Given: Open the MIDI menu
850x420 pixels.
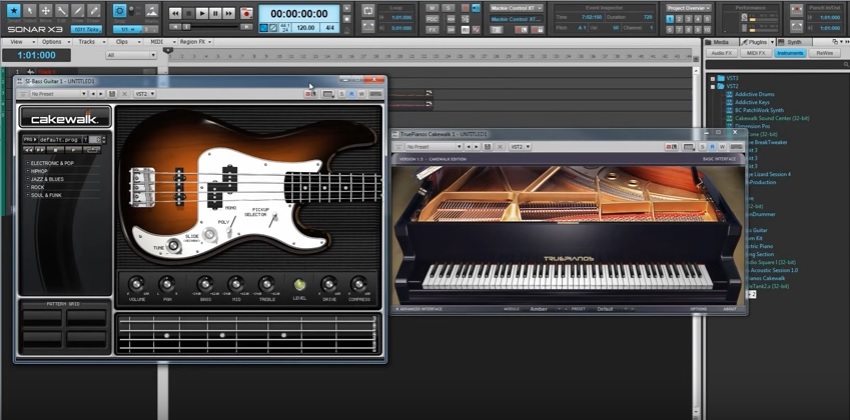Looking at the screenshot, I should click(158, 42).
